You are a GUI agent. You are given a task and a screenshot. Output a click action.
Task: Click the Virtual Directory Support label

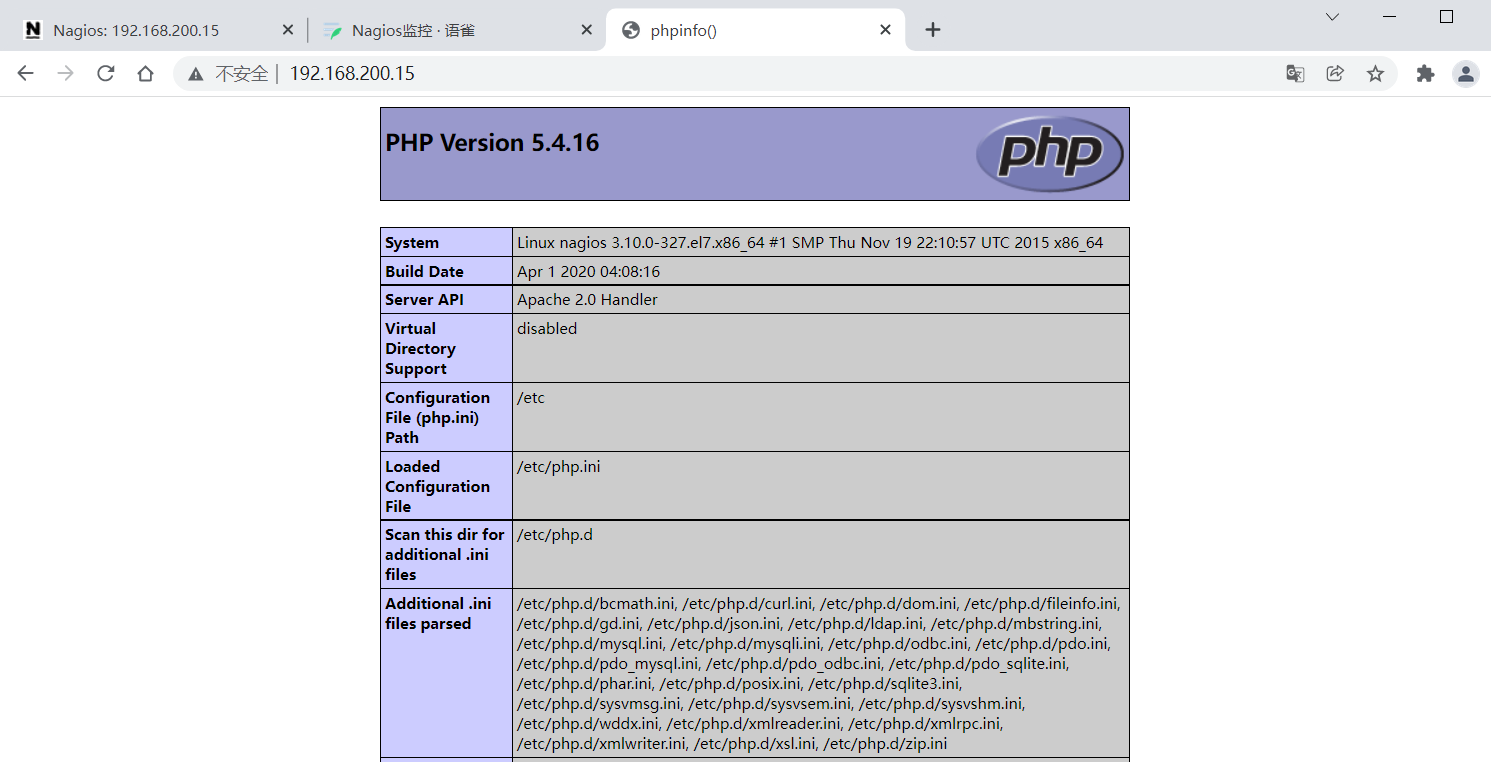point(420,349)
